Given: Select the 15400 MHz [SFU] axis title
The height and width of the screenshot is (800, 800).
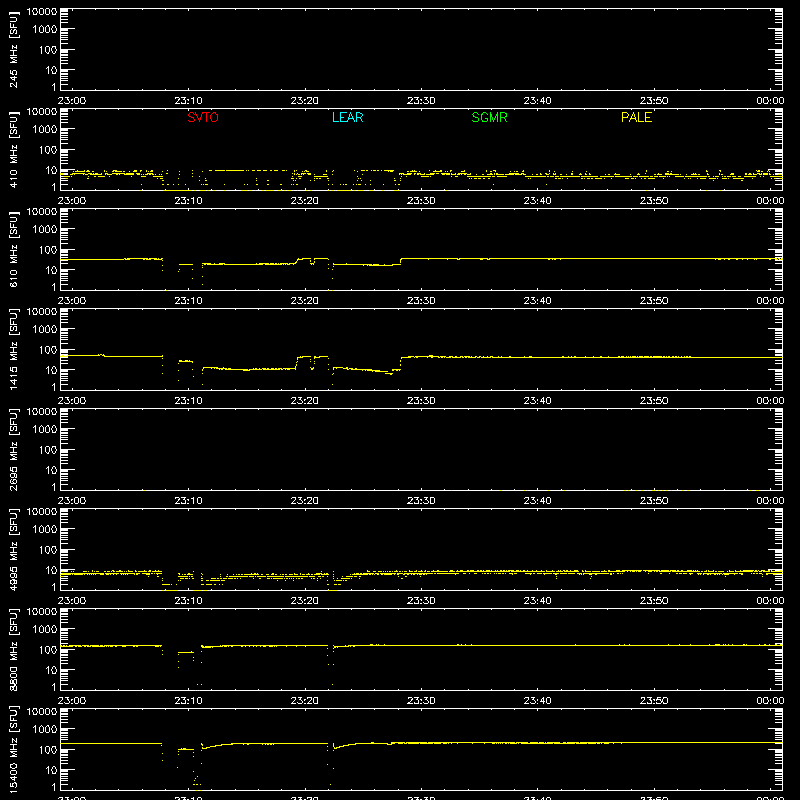Looking at the screenshot, I should point(13,749).
